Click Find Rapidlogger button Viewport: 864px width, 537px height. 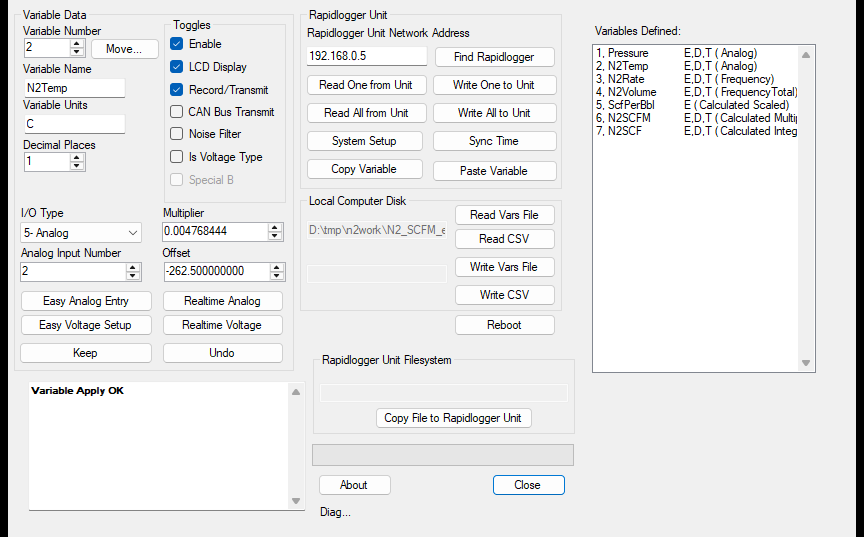[494, 57]
